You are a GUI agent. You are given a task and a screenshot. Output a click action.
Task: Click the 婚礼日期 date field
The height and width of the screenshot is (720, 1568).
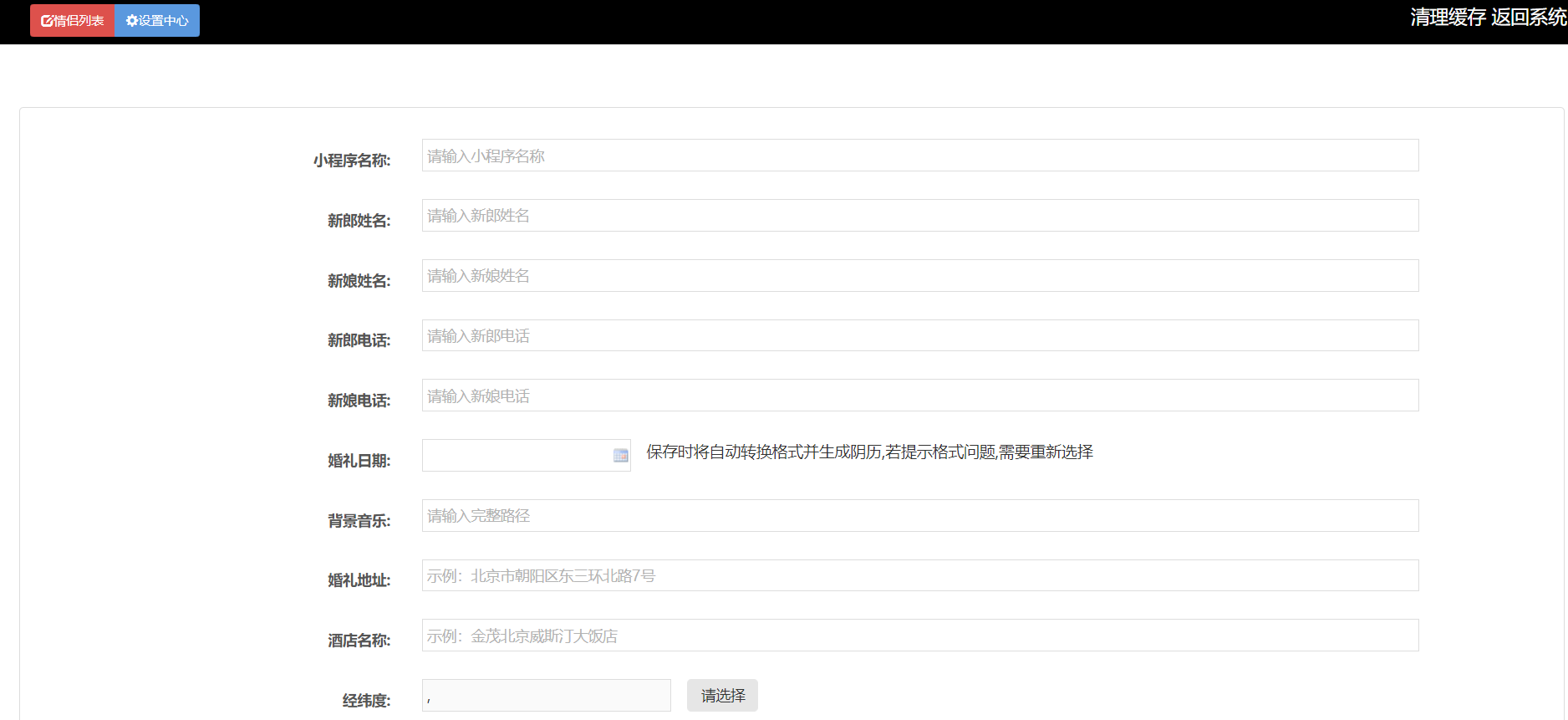pyautogui.click(x=527, y=456)
